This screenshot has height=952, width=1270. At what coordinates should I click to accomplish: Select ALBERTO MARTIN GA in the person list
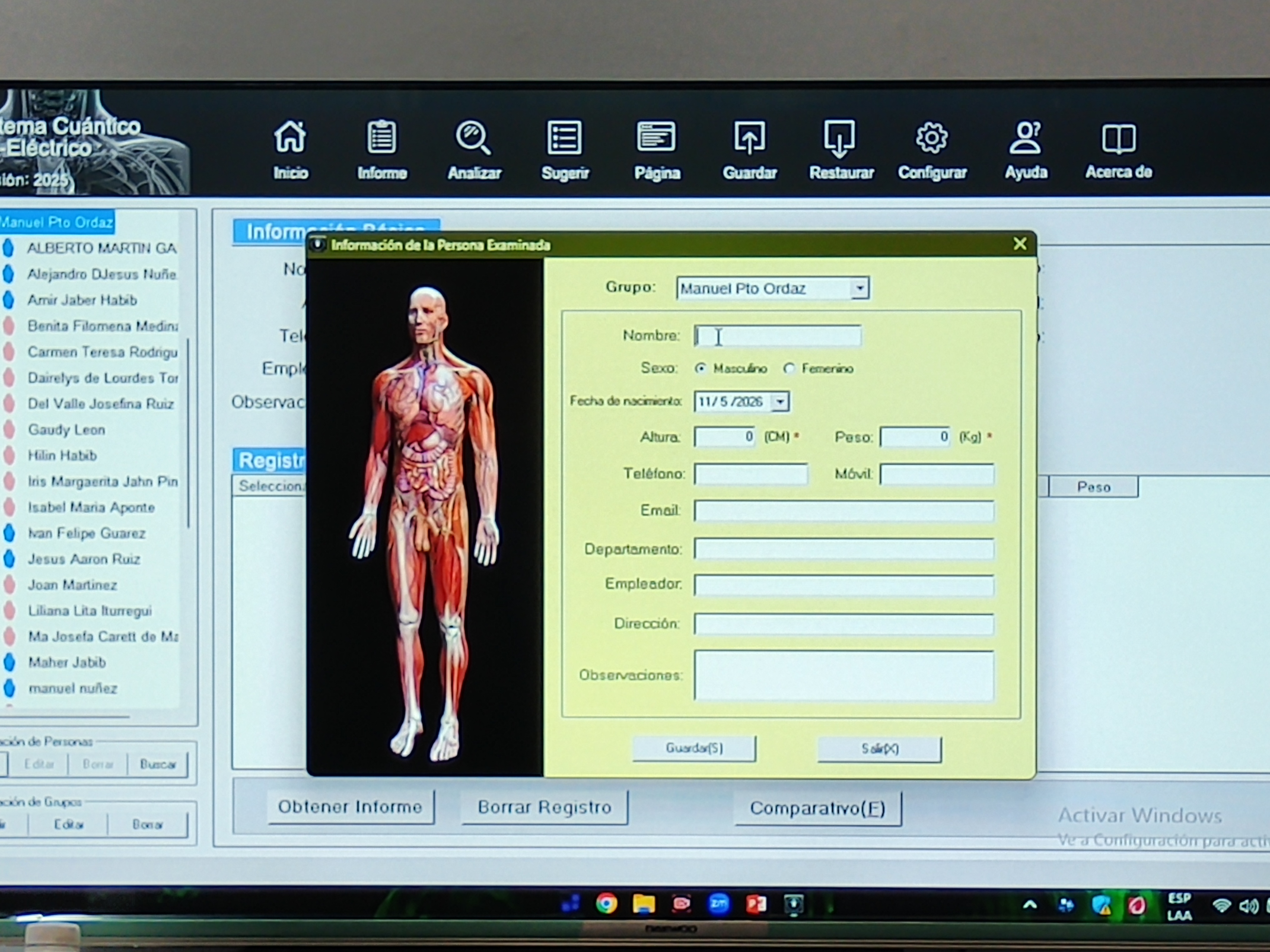pyautogui.click(x=102, y=249)
